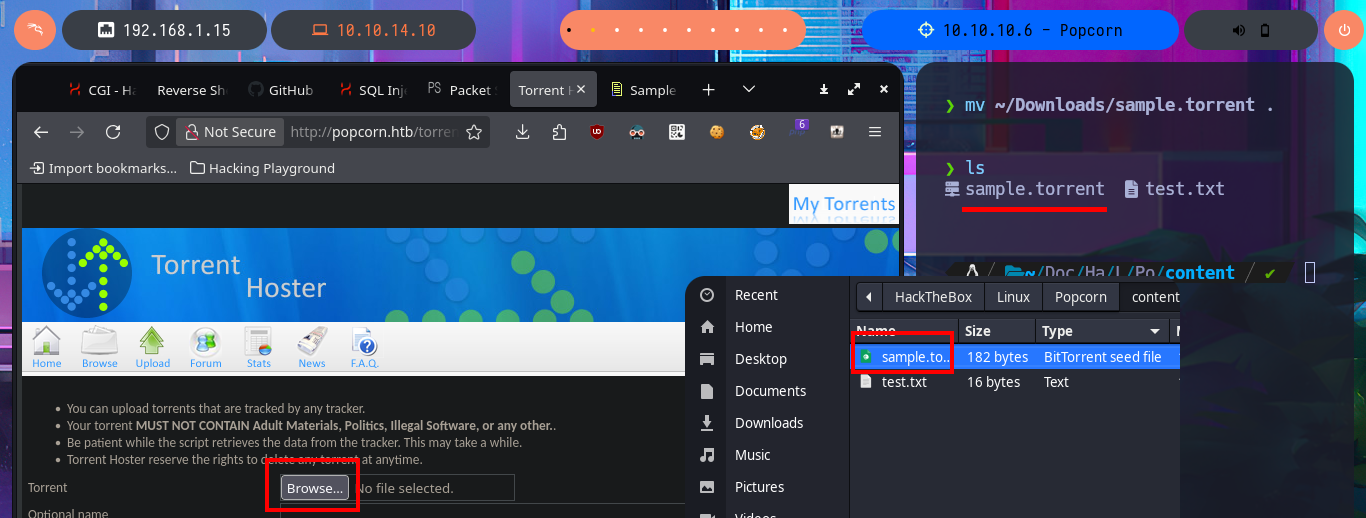Click the Linux path breadcrumb

tap(1013, 297)
